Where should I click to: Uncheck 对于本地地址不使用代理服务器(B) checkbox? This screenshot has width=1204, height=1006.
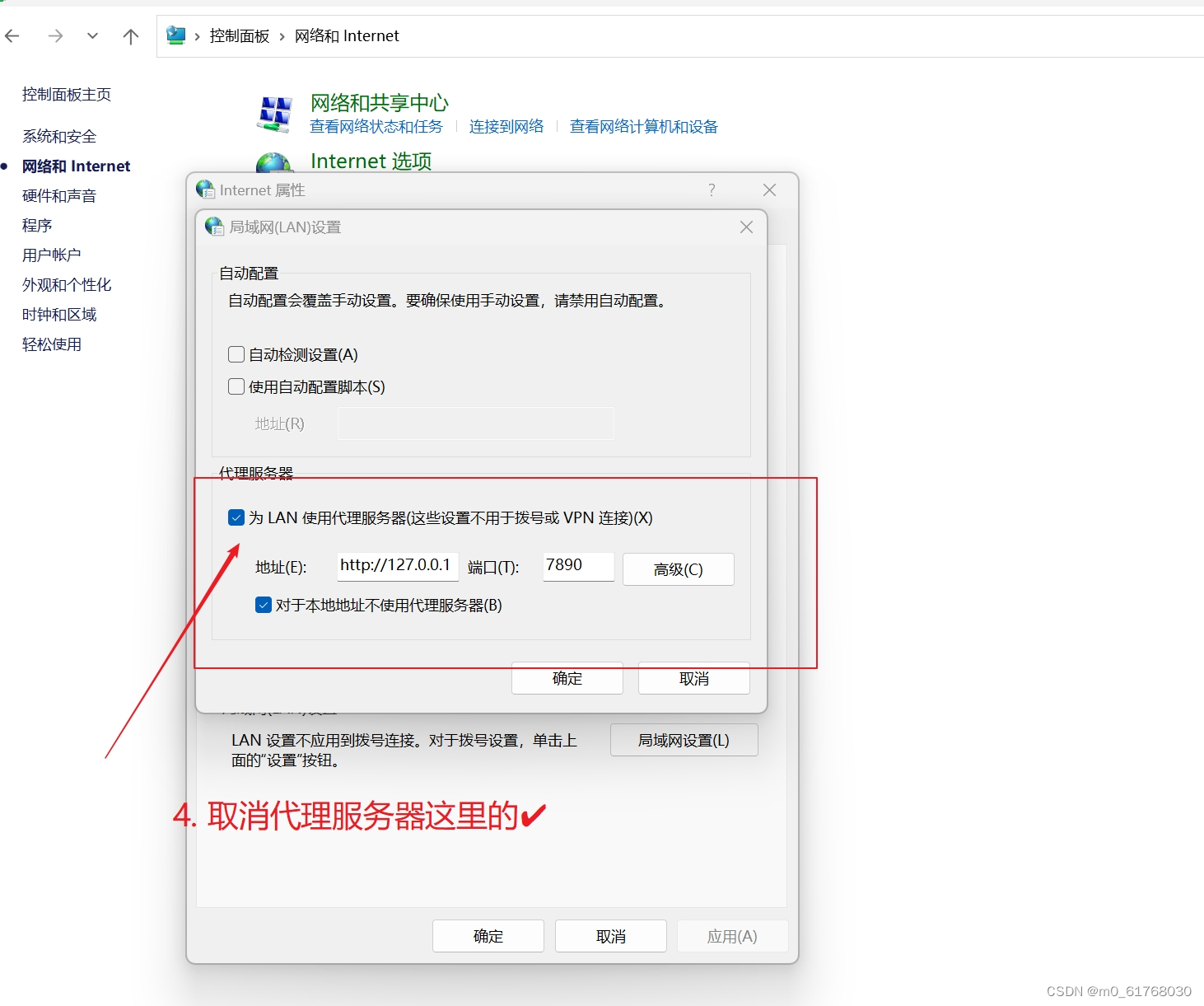[x=264, y=605]
